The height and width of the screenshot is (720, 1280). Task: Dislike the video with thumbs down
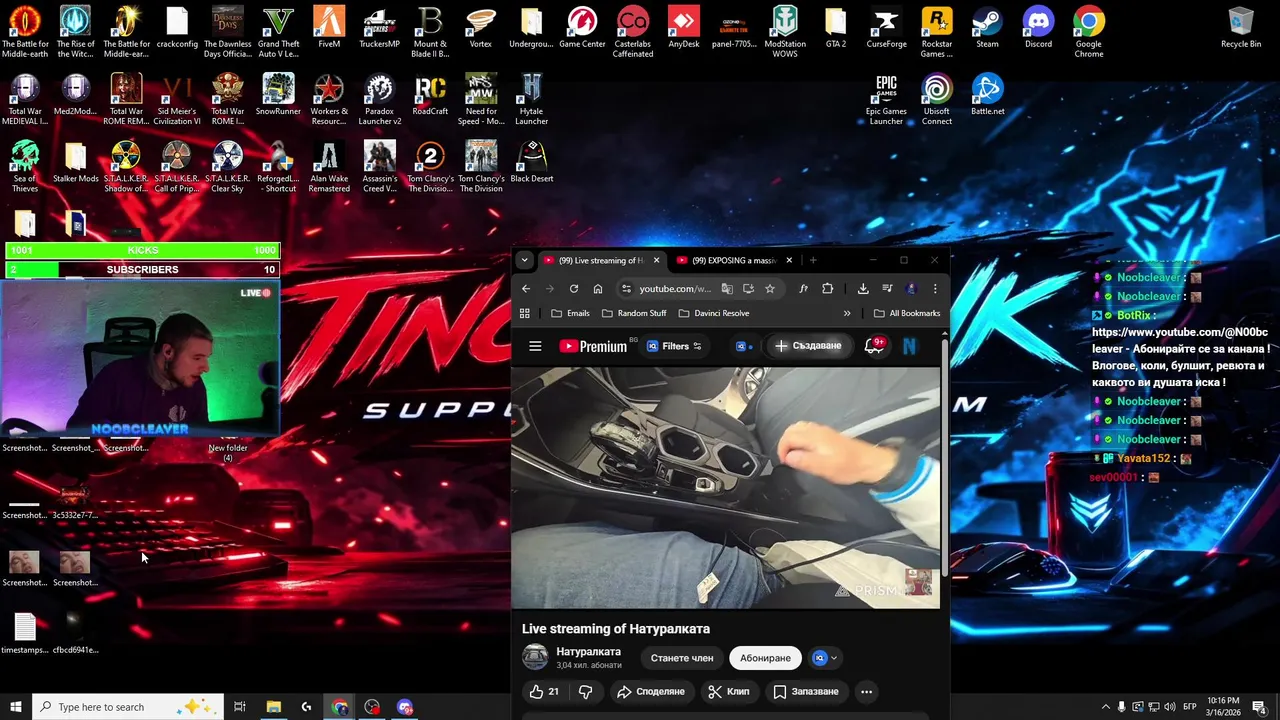pyautogui.click(x=586, y=692)
